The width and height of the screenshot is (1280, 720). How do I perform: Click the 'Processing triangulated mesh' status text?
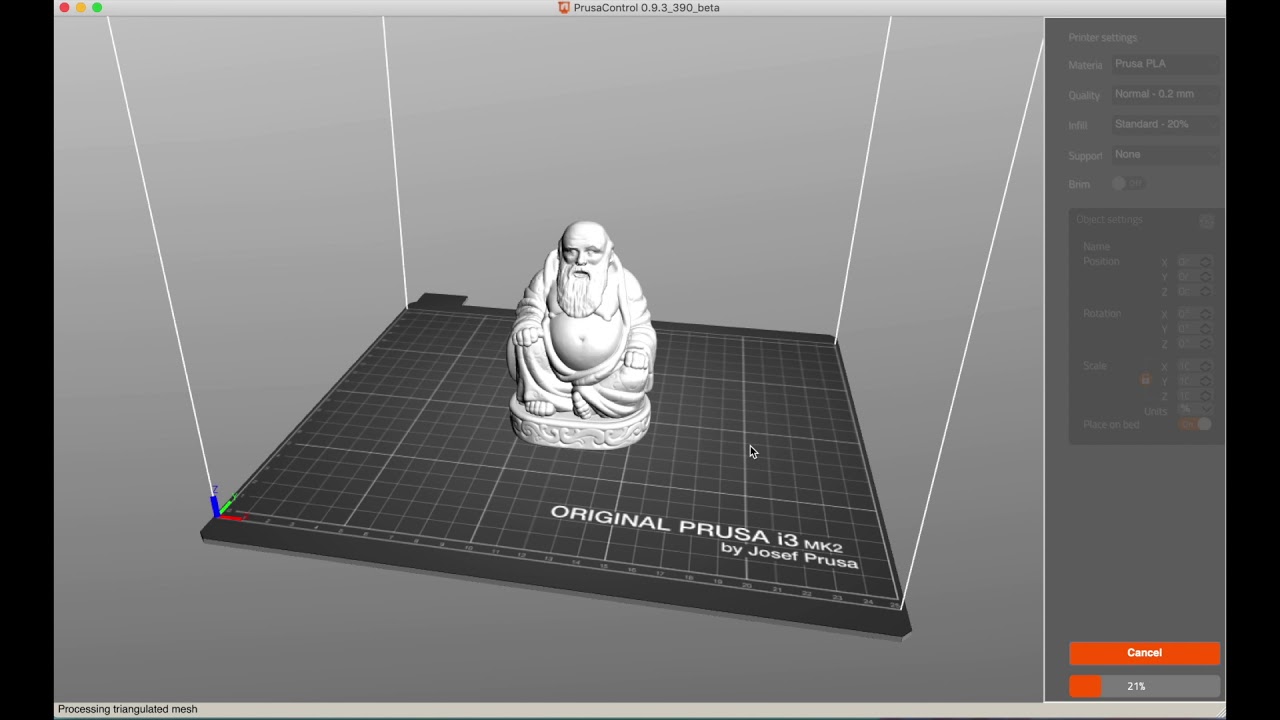[x=127, y=709]
